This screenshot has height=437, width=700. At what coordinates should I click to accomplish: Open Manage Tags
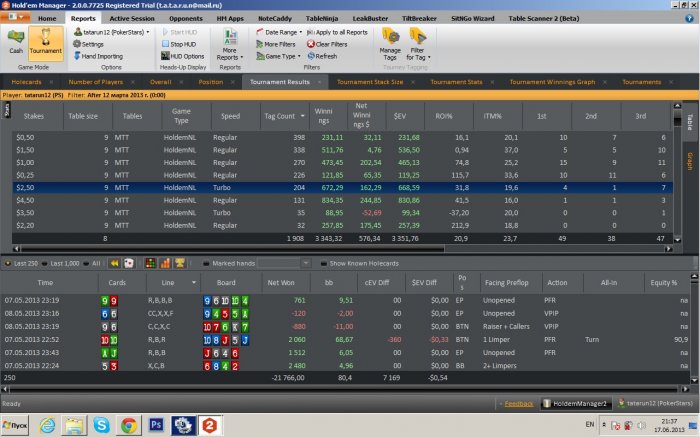point(390,44)
